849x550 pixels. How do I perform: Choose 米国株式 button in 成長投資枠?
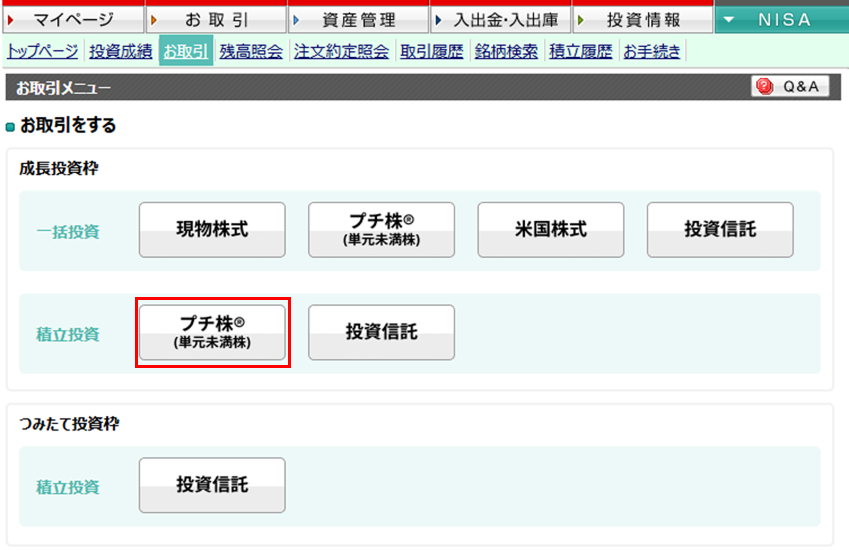click(550, 230)
